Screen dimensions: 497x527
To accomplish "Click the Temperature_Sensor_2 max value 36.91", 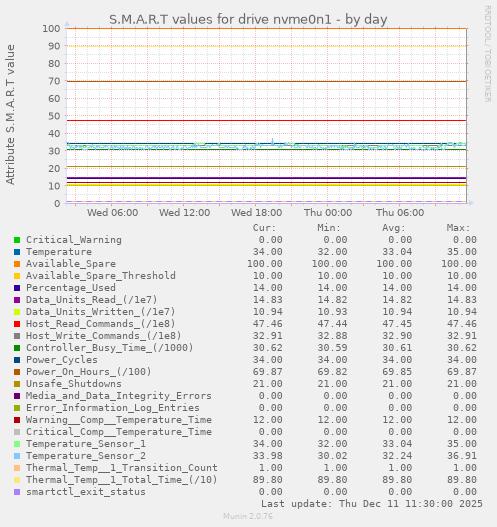I will click(462, 456).
